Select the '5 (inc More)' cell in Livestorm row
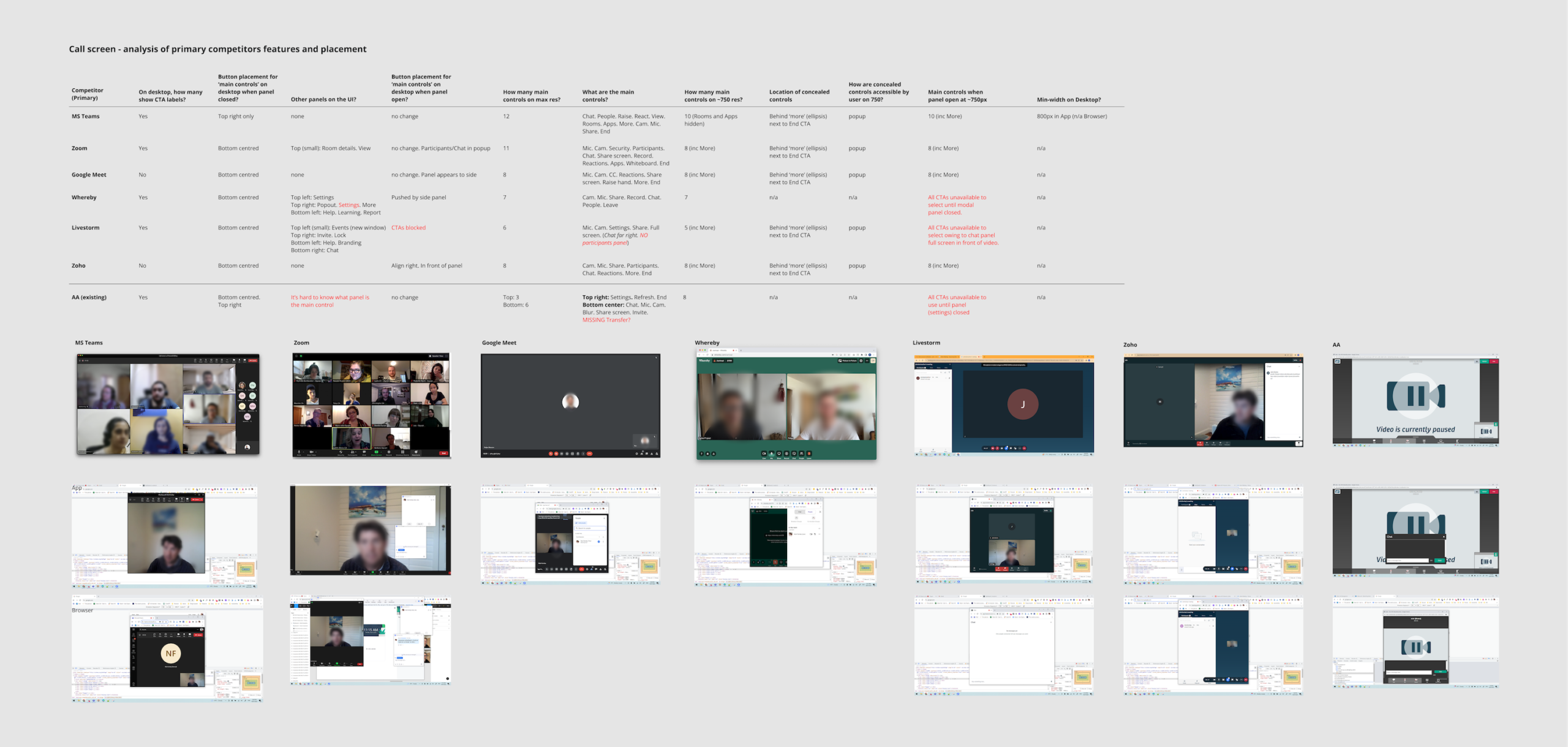1568x747 pixels. tap(699, 227)
